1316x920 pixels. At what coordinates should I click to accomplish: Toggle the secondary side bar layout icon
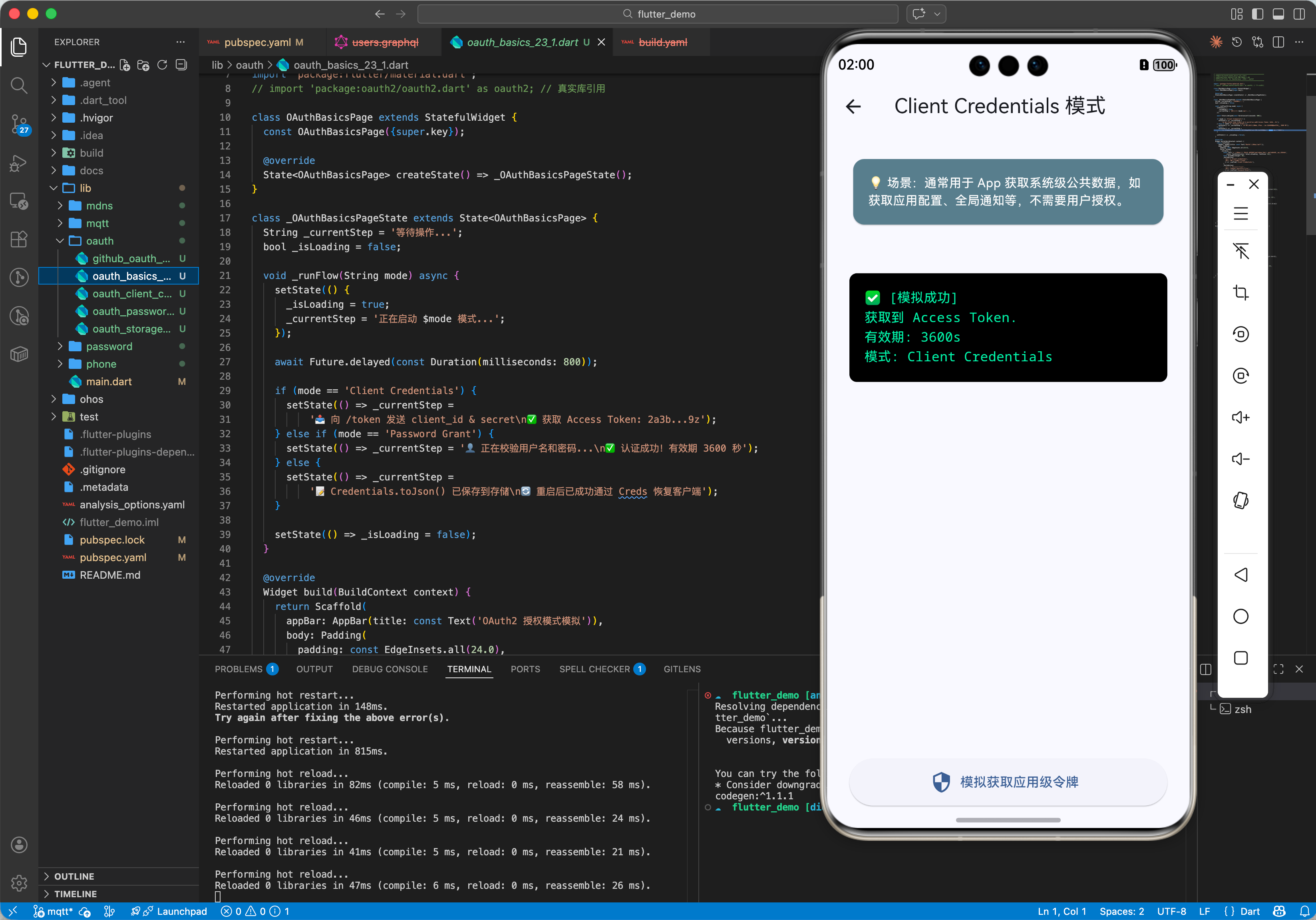tap(1299, 14)
